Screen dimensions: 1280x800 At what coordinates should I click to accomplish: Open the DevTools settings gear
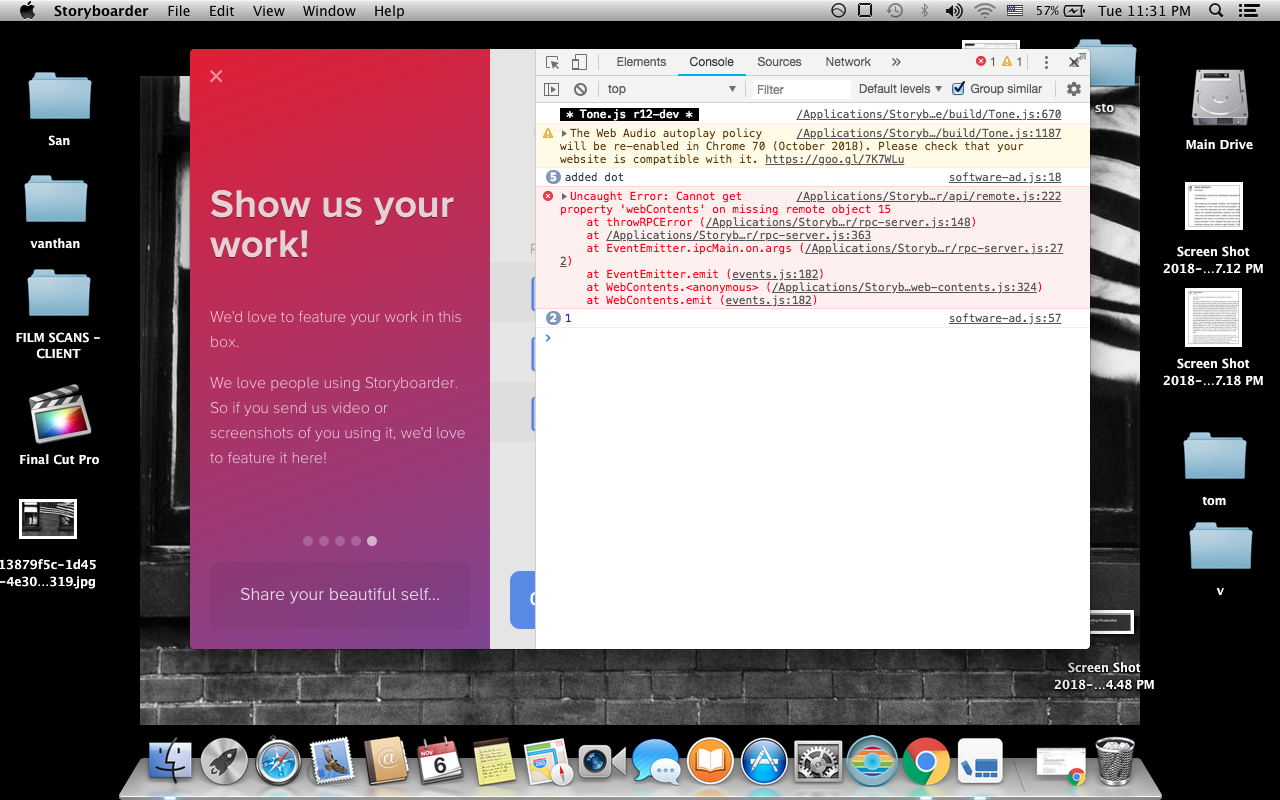[1073, 89]
